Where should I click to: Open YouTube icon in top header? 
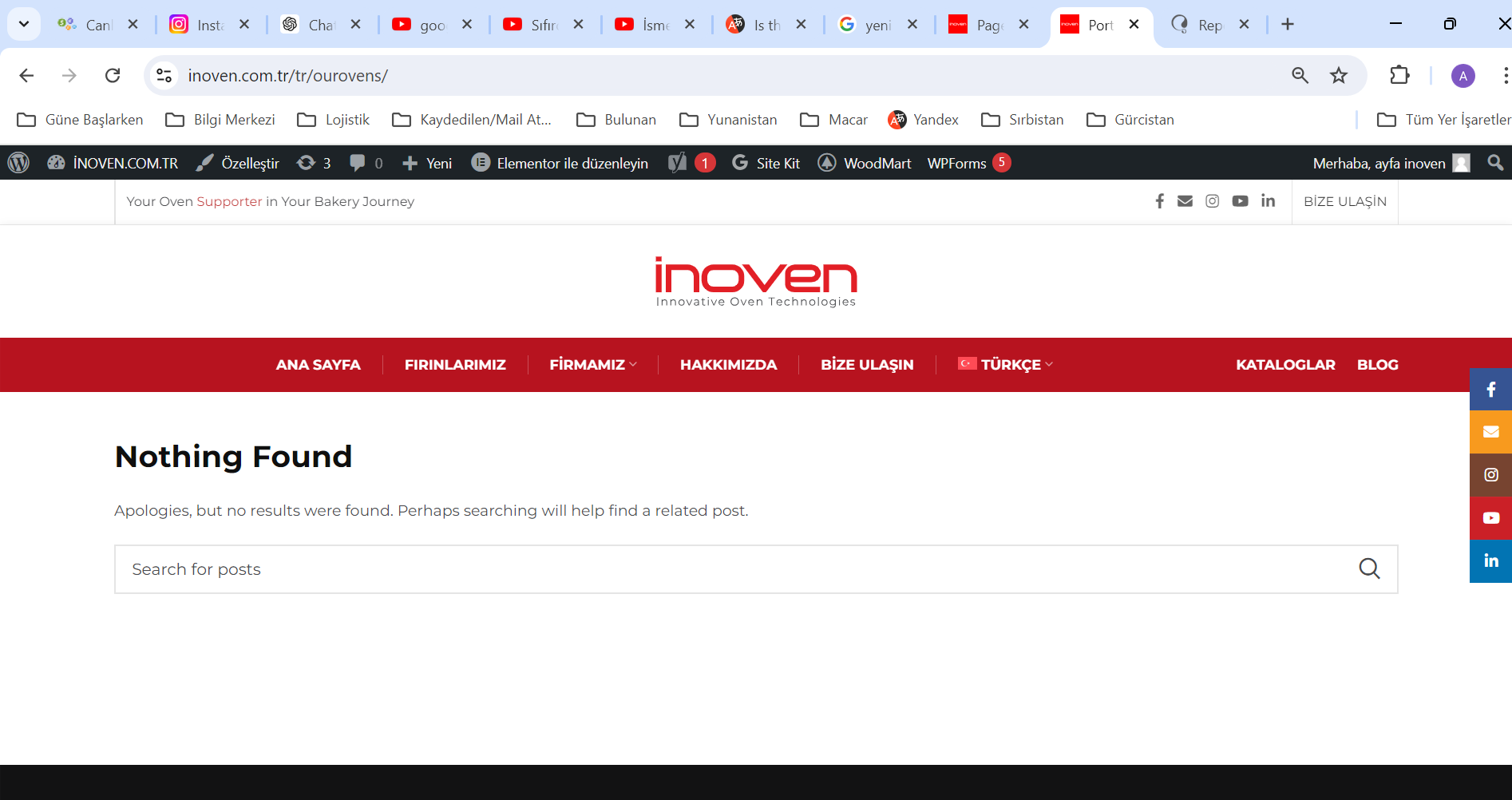(x=1240, y=201)
